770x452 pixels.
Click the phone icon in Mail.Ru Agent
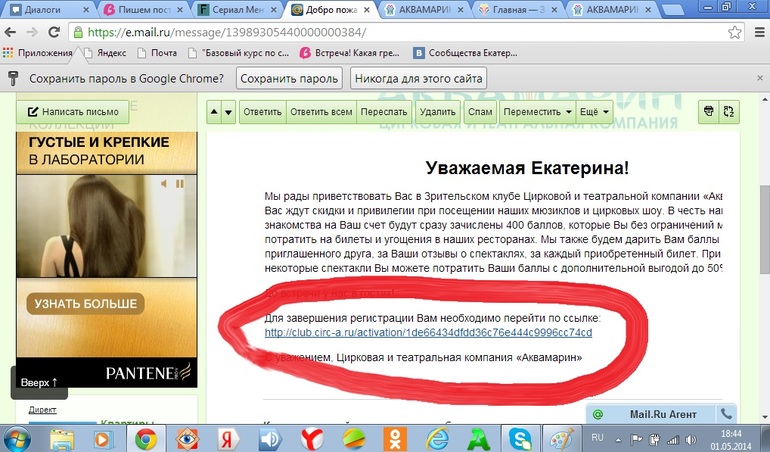tap(726, 414)
